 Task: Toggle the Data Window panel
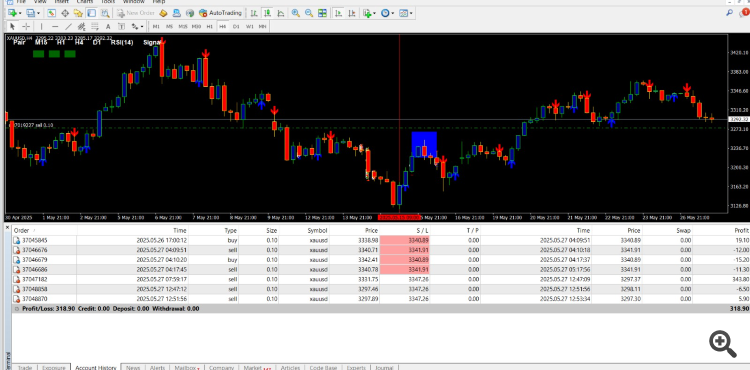[x=65, y=13]
